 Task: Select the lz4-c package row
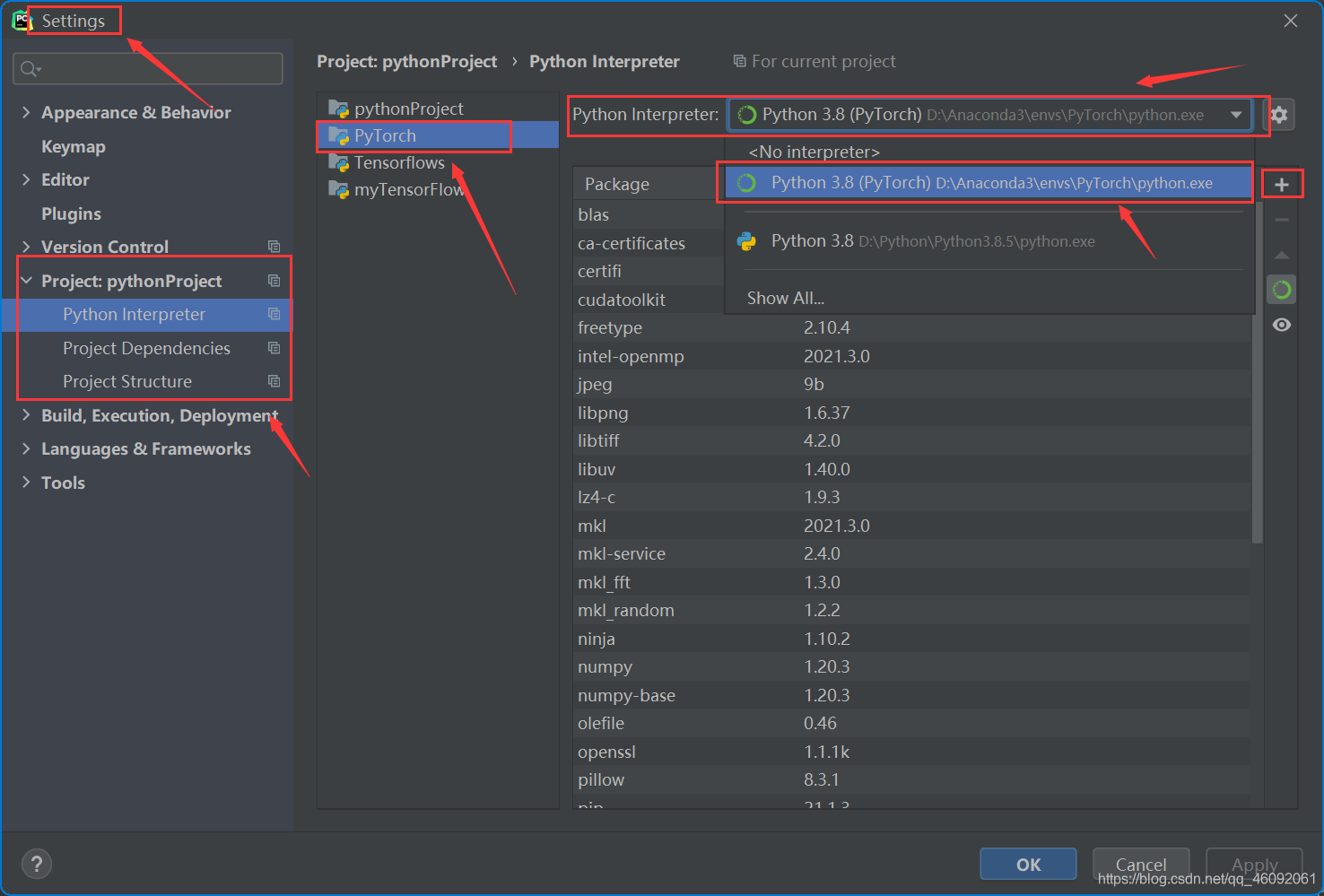tap(911, 497)
